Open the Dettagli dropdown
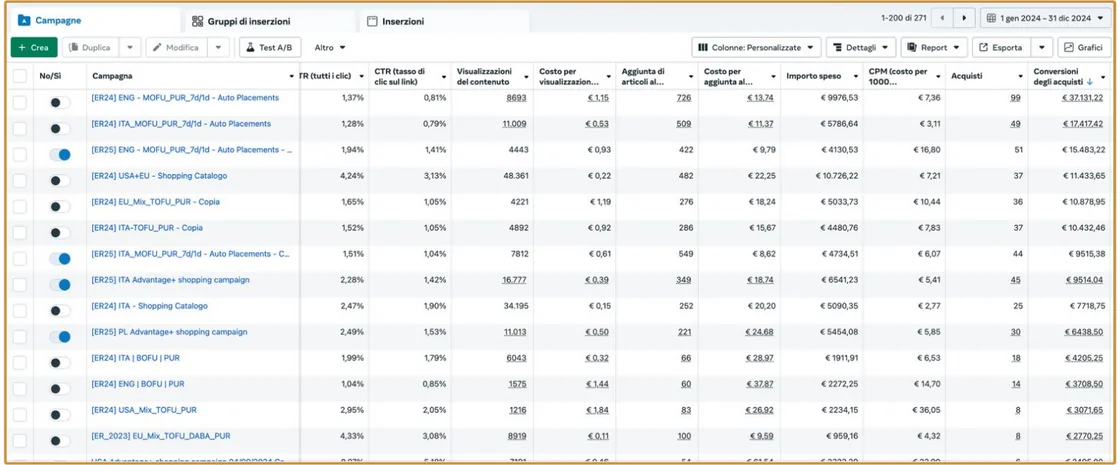 point(860,48)
